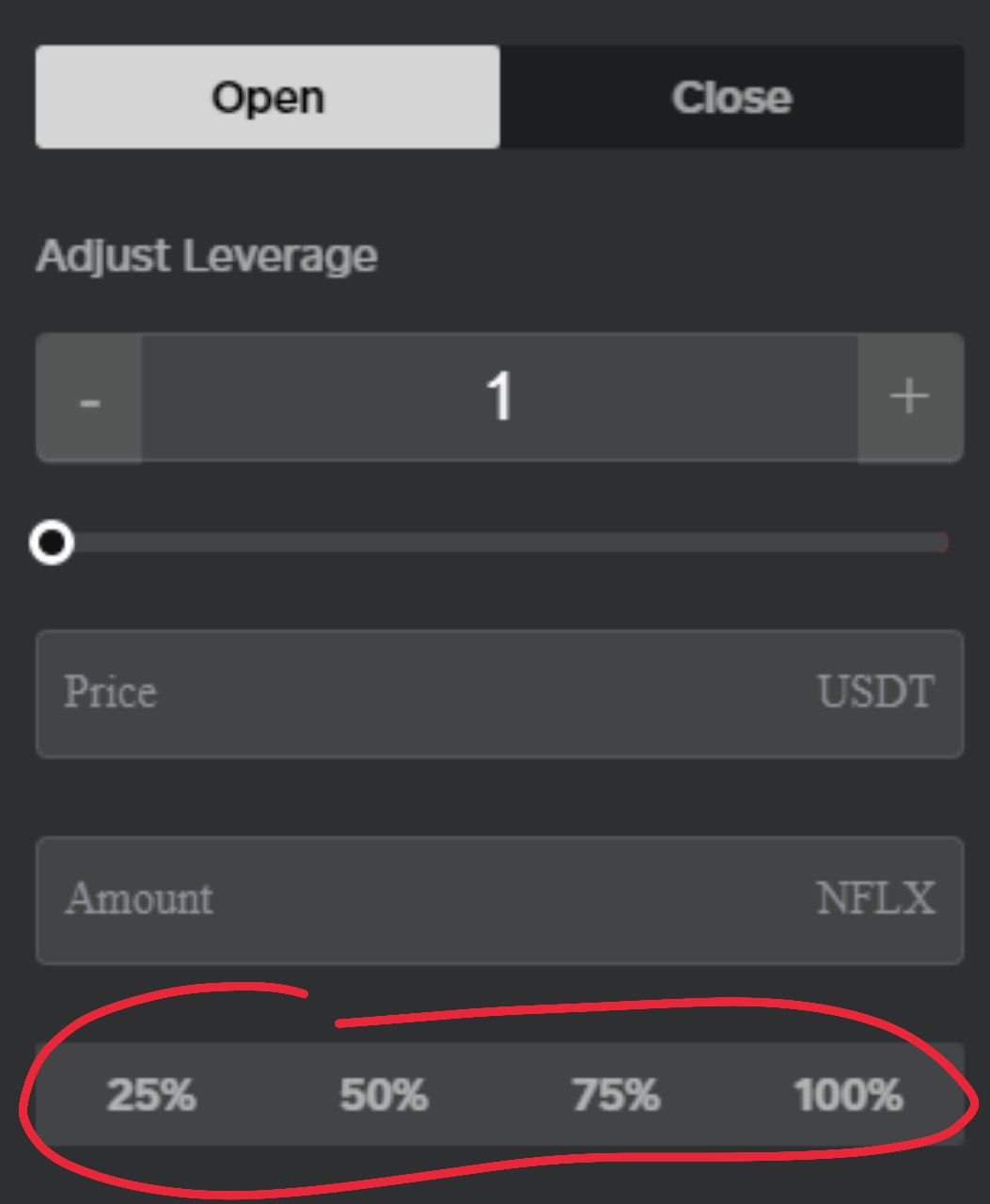Choose the 100% amount option
Screen dimensions: 990x1204
coord(848,1095)
